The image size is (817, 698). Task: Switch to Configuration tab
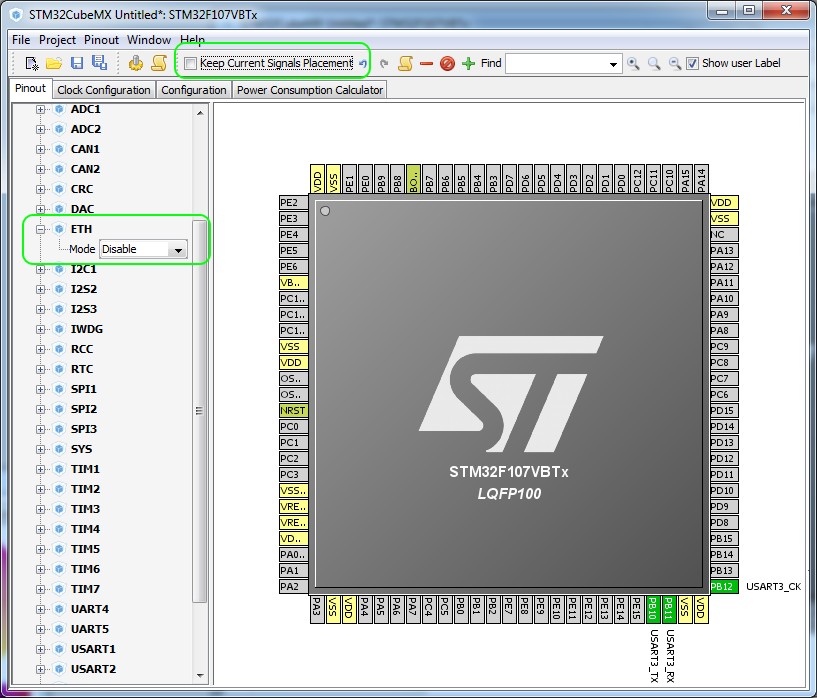pos(193,90)
